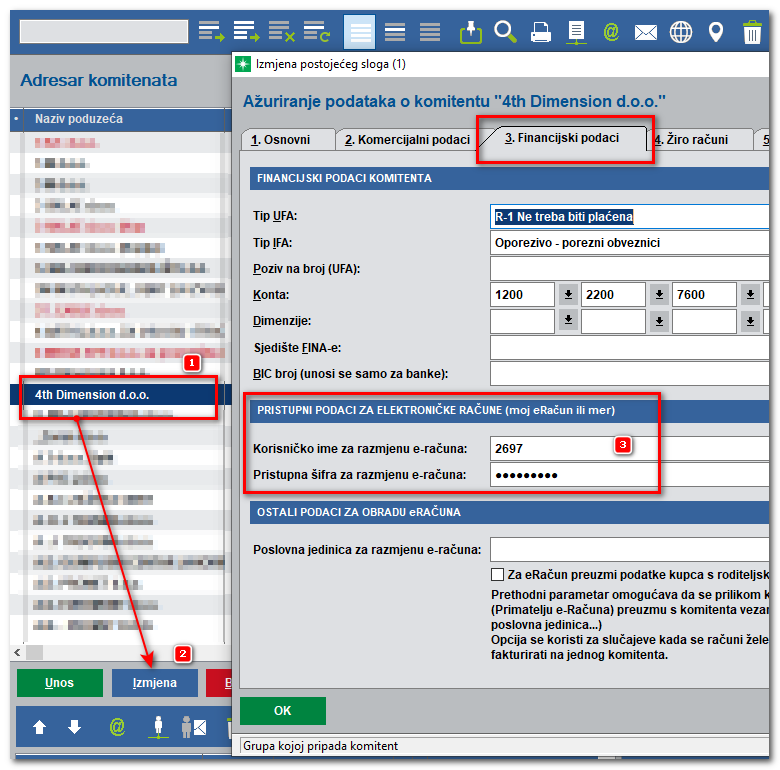Click the printer icon in toolbar
This screenshot has height=770, width=780.
coord(541,32)
